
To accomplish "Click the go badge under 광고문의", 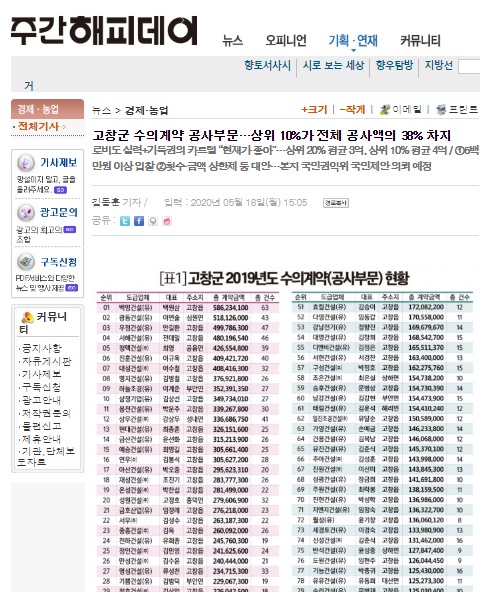I will [69, 230].
